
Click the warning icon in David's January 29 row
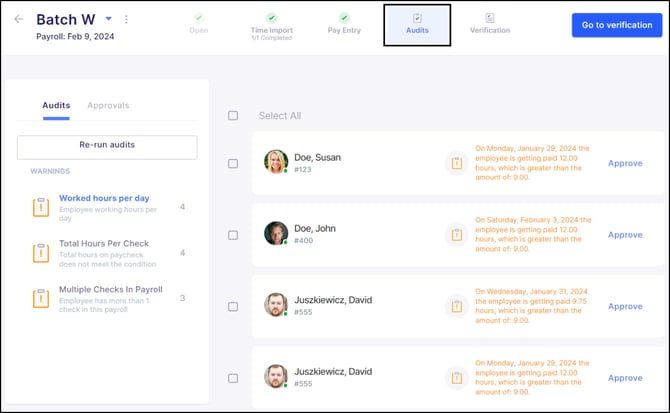[x=457, y=378]
